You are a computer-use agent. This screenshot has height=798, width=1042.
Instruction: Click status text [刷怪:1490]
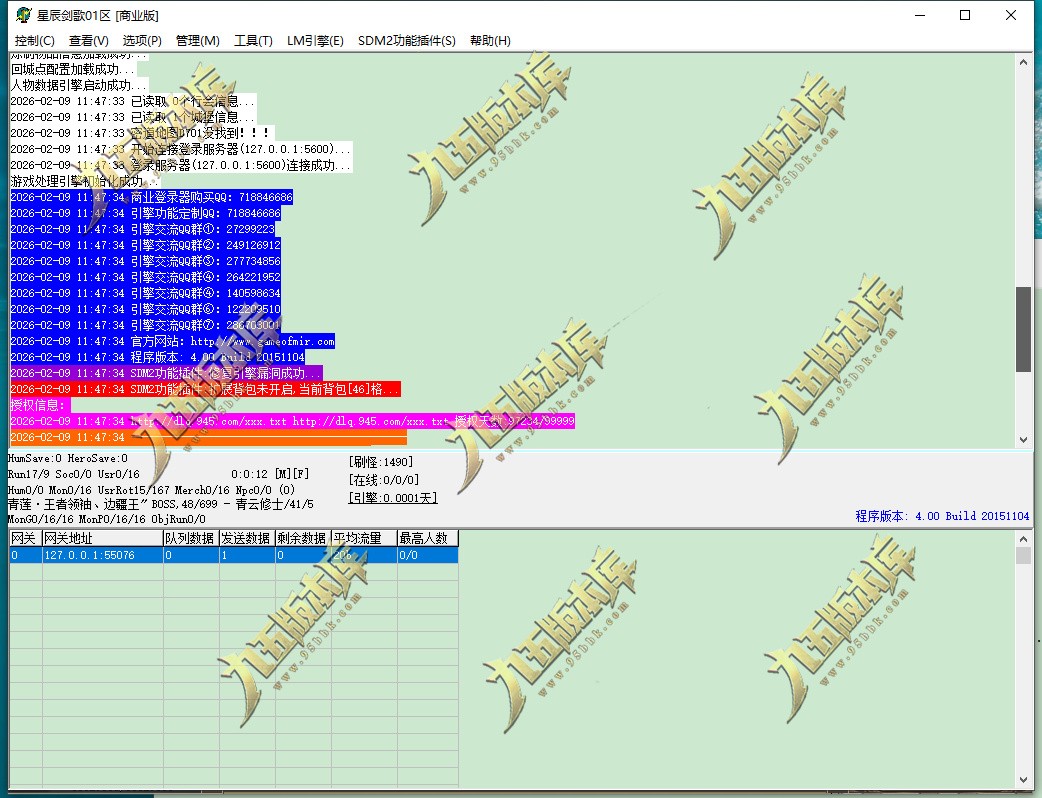tap(381, 462)
